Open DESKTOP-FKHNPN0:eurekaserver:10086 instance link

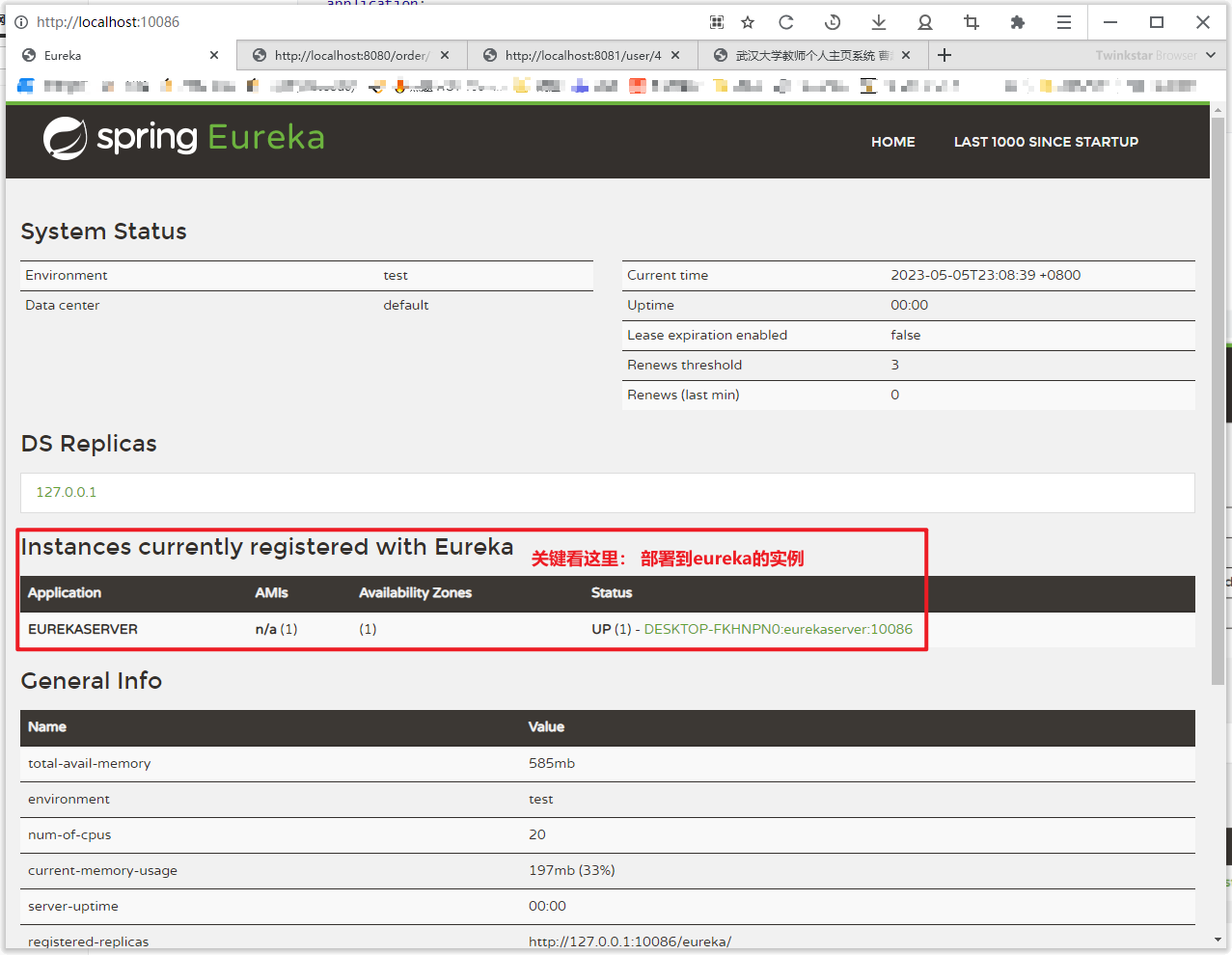point(778,629)
